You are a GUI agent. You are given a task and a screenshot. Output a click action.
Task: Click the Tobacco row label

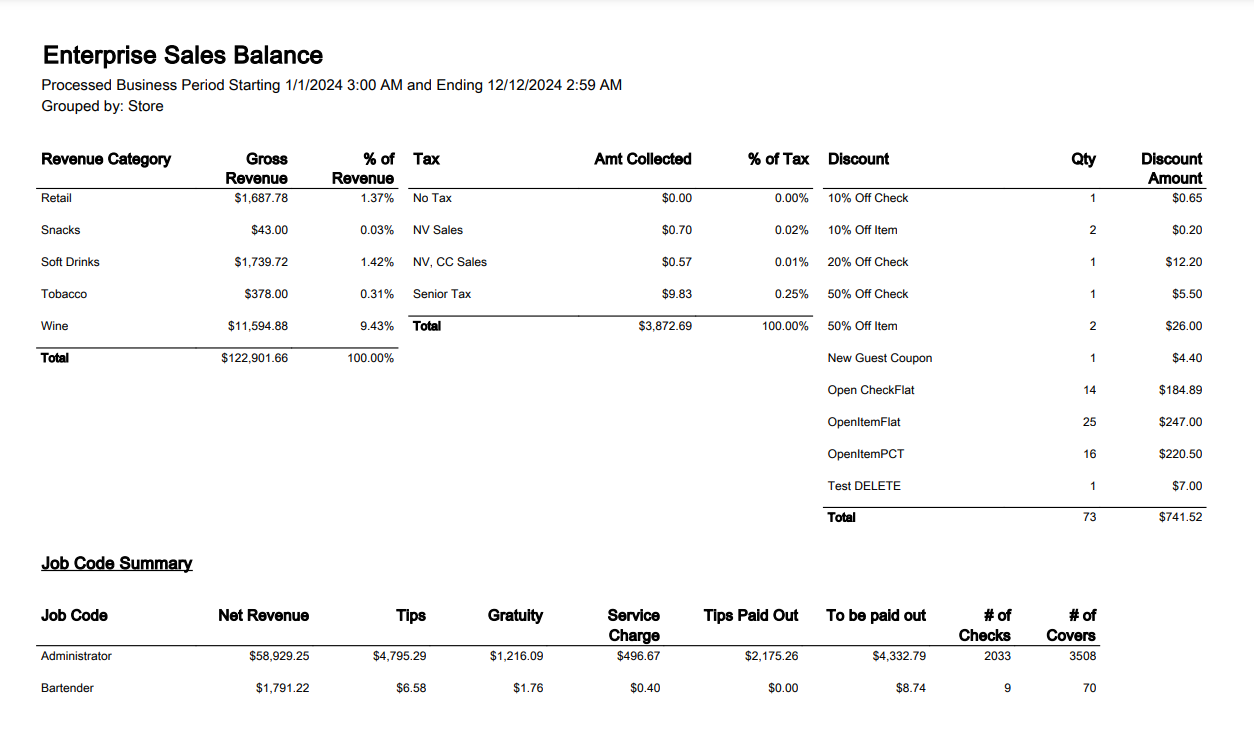[x=64, y=294]
